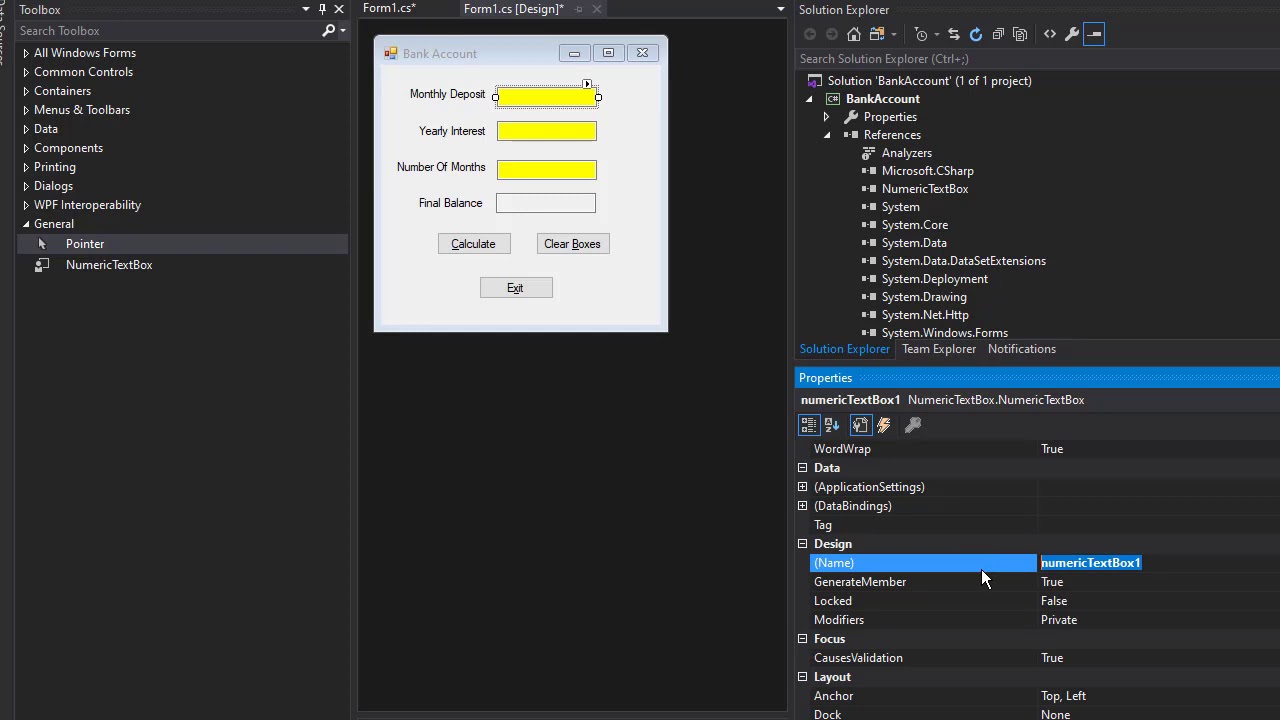Image resolution: width=1280 pixels, height=720 pixels.
Task: Click the Property Pages key icon in Properties panel
Action: pyautogui.click(x=912, y=425)
